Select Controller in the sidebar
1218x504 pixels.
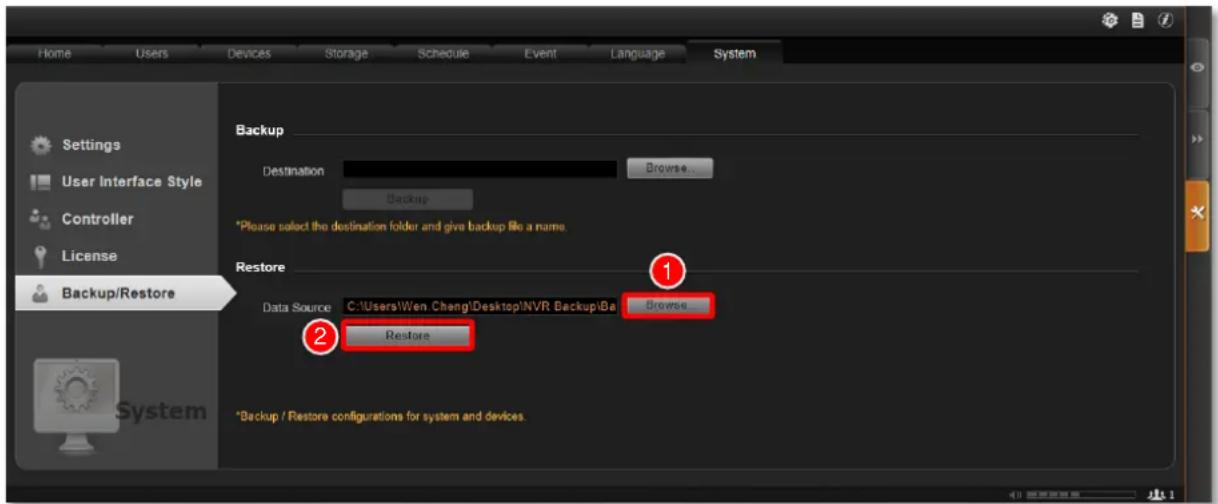point(97,219)
